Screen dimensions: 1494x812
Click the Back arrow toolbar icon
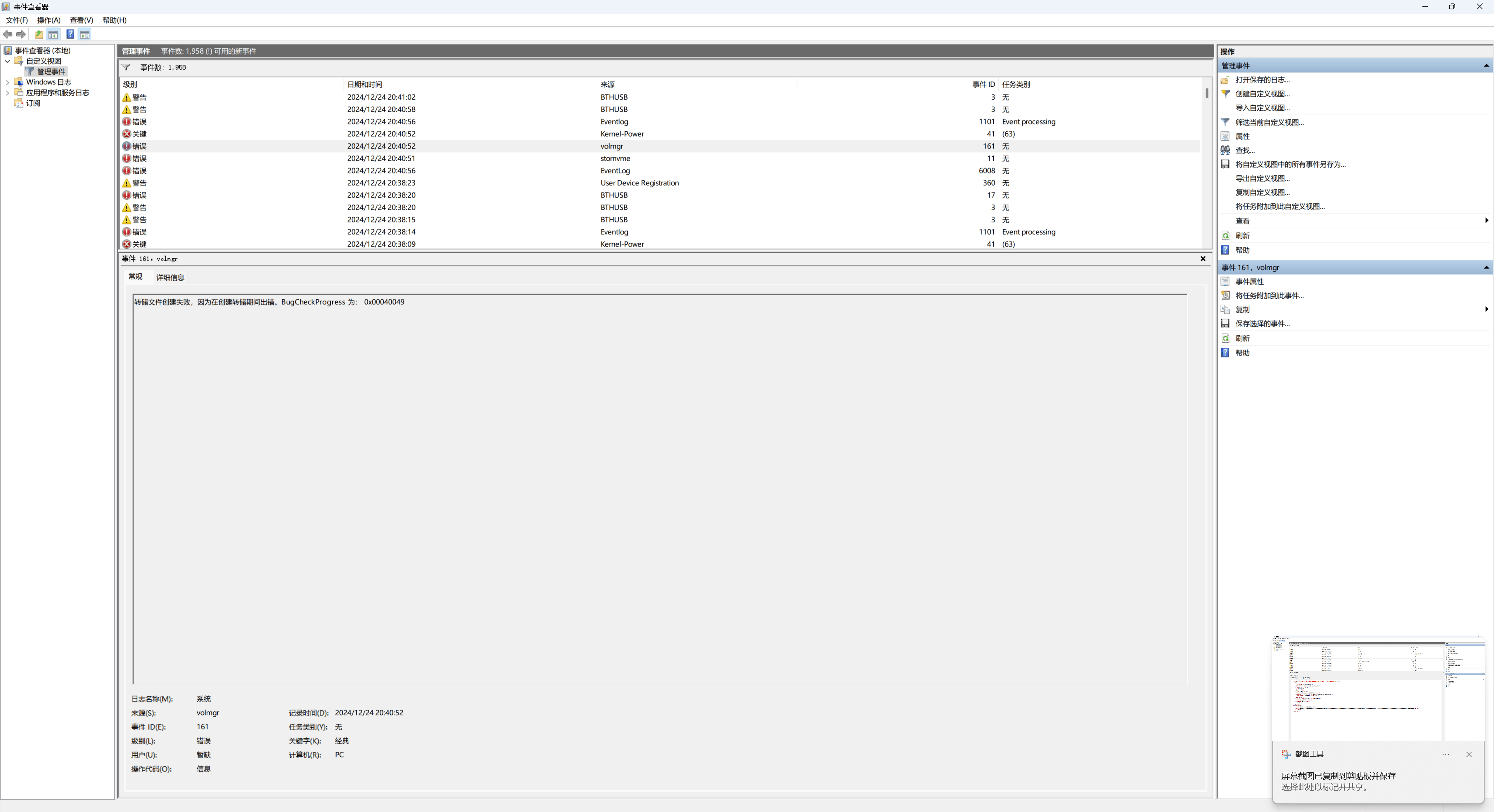7,35
